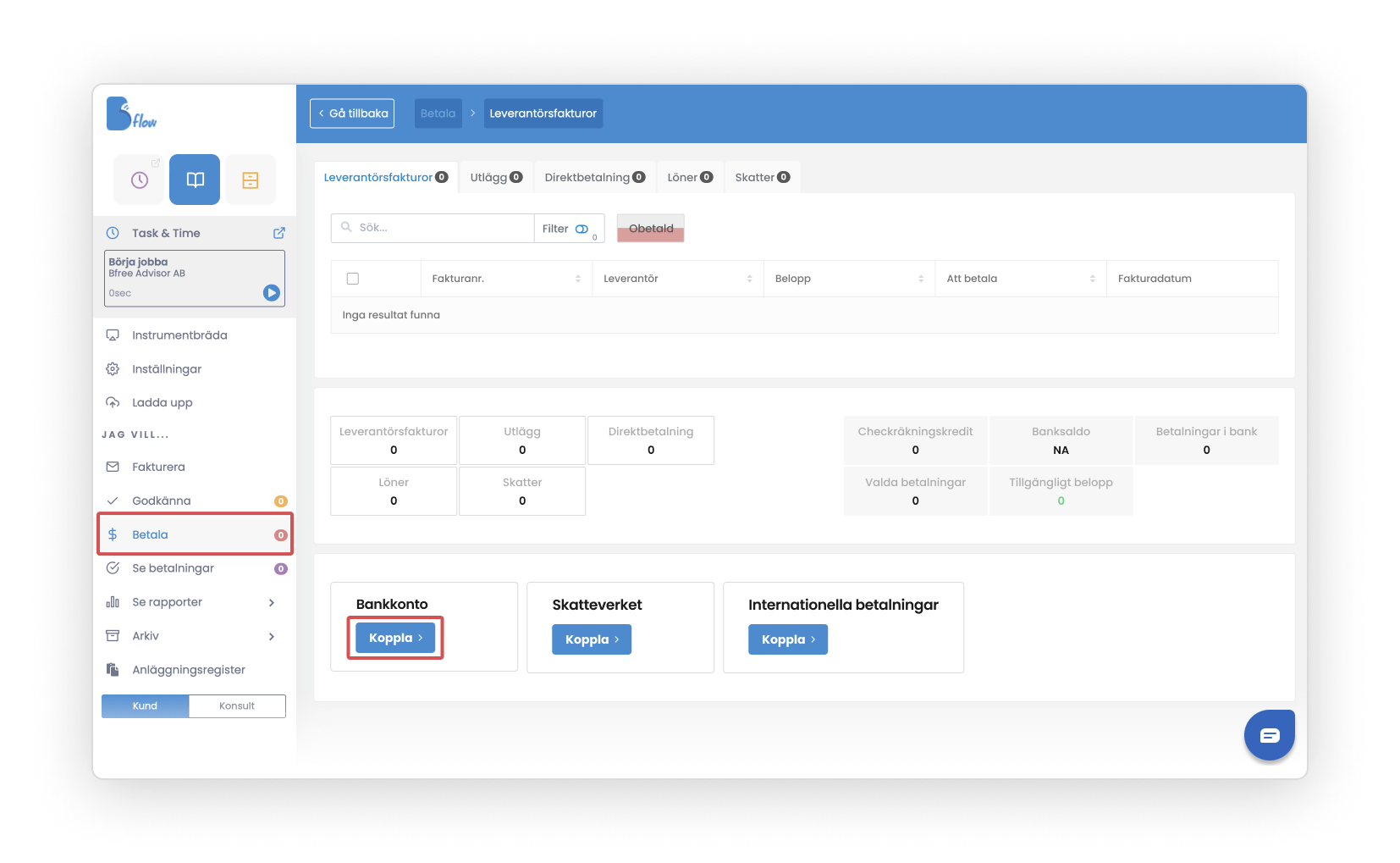Open Instrumentbräda from sidebar
Screen dimensions: 1400x863
point(179,335)
